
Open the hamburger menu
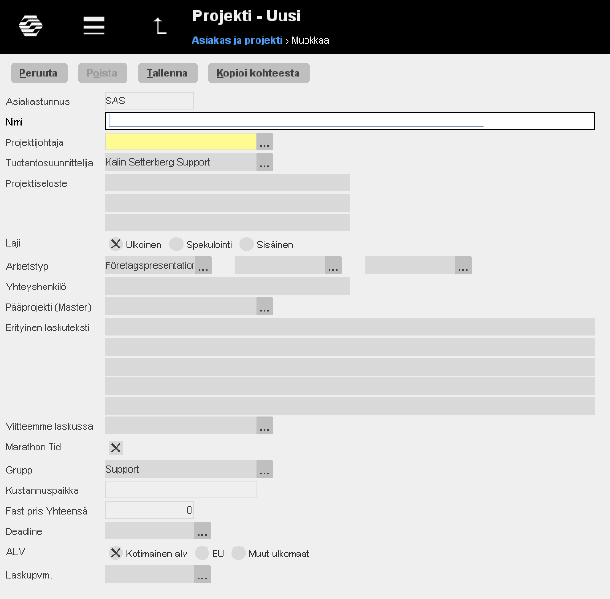[x=94, y=26]
